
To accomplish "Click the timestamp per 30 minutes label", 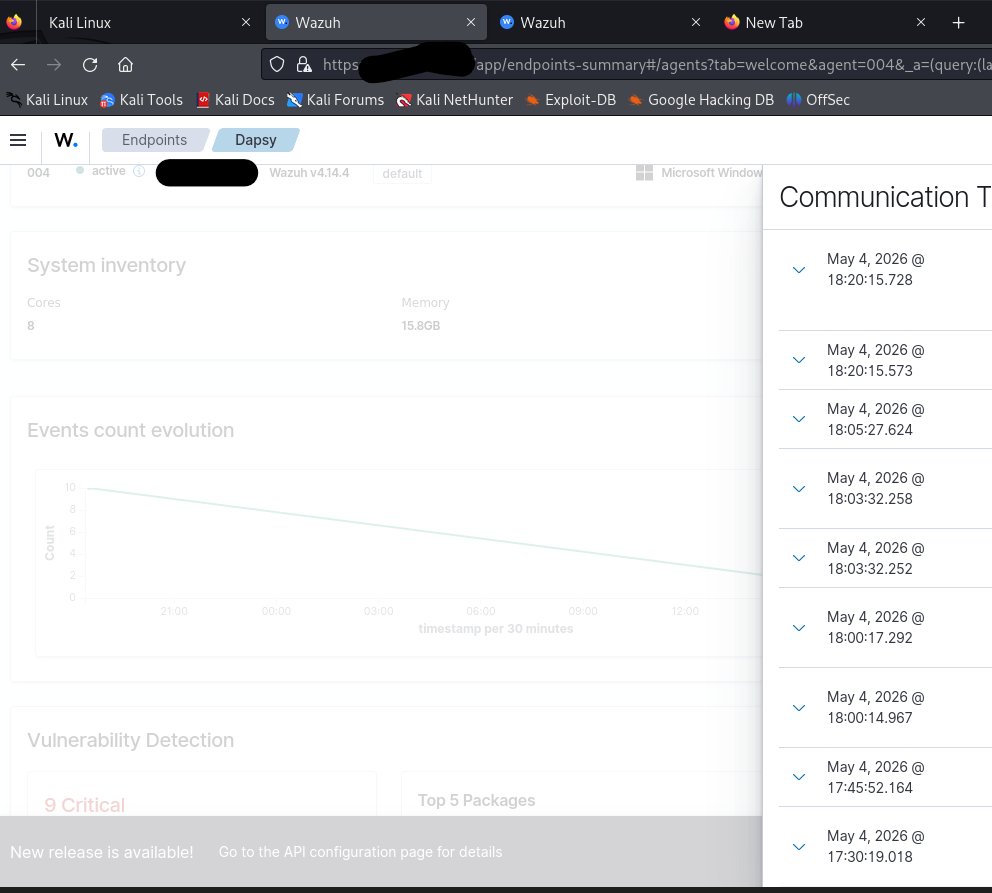I will [495, 629].
